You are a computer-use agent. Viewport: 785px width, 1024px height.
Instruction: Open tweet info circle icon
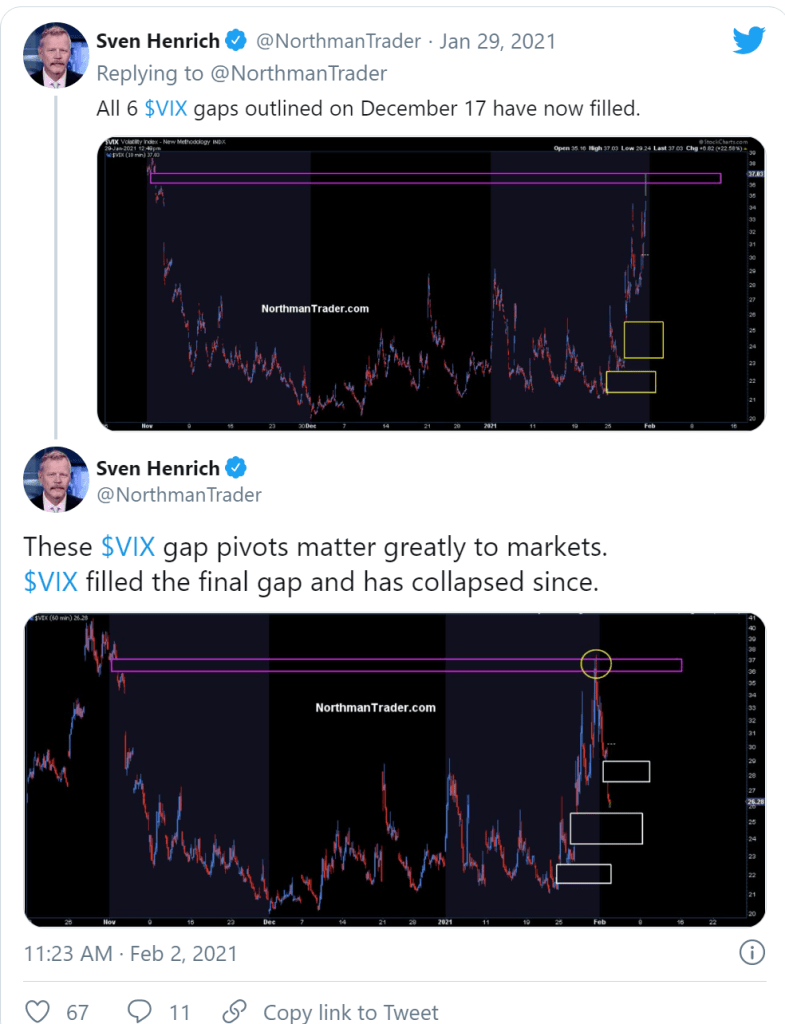pyautogui.click(x=752, y=953)
